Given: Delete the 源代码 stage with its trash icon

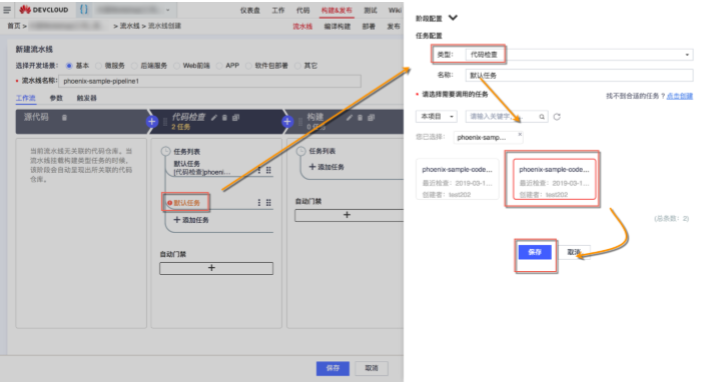Looking at the screenshot, I should [64, 118].
